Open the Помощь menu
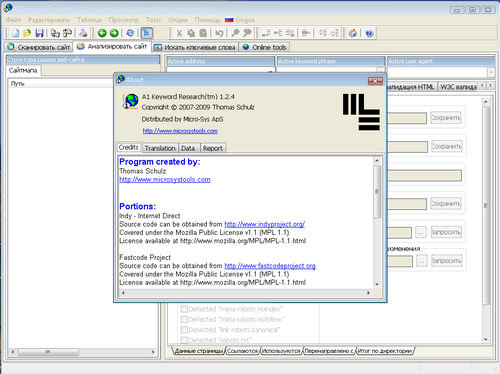The image size is (500, 374). [x=207, y=20]
